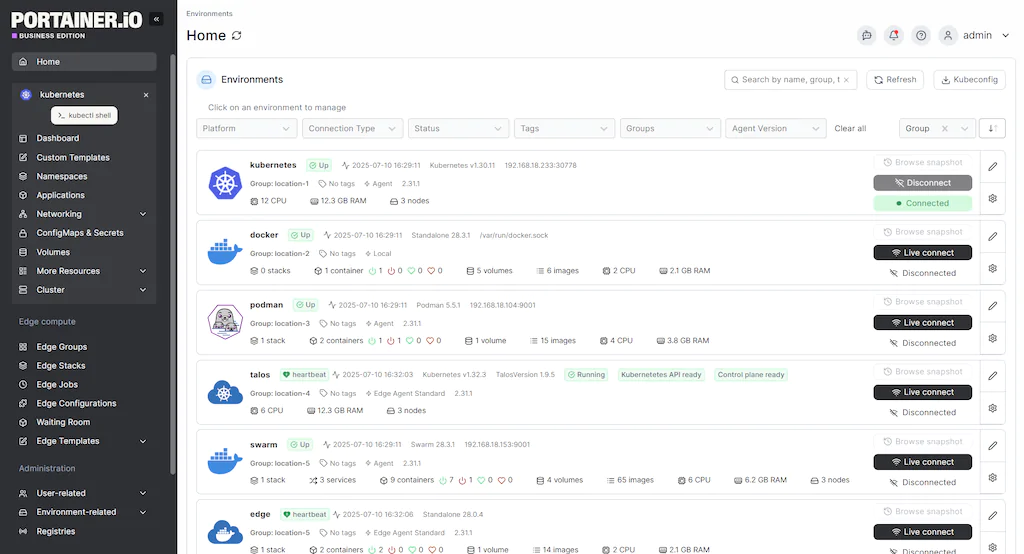Click the edge cloud logo
The height and width of the screenshot is (554, 1024).
point(225,532)
